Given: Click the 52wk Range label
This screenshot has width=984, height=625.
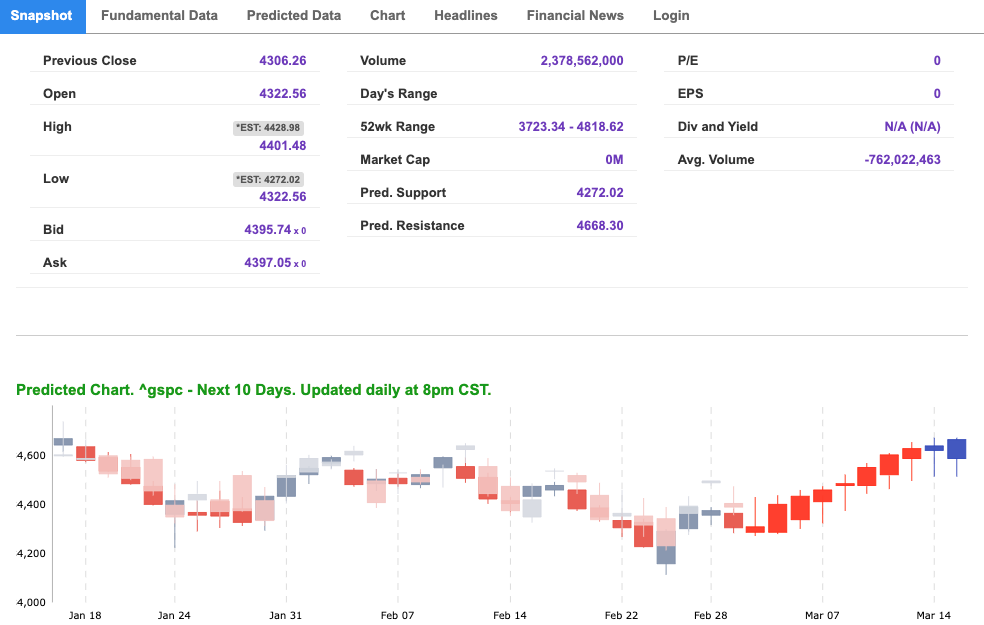Looking at the screenshot, I should click(397, 127).
